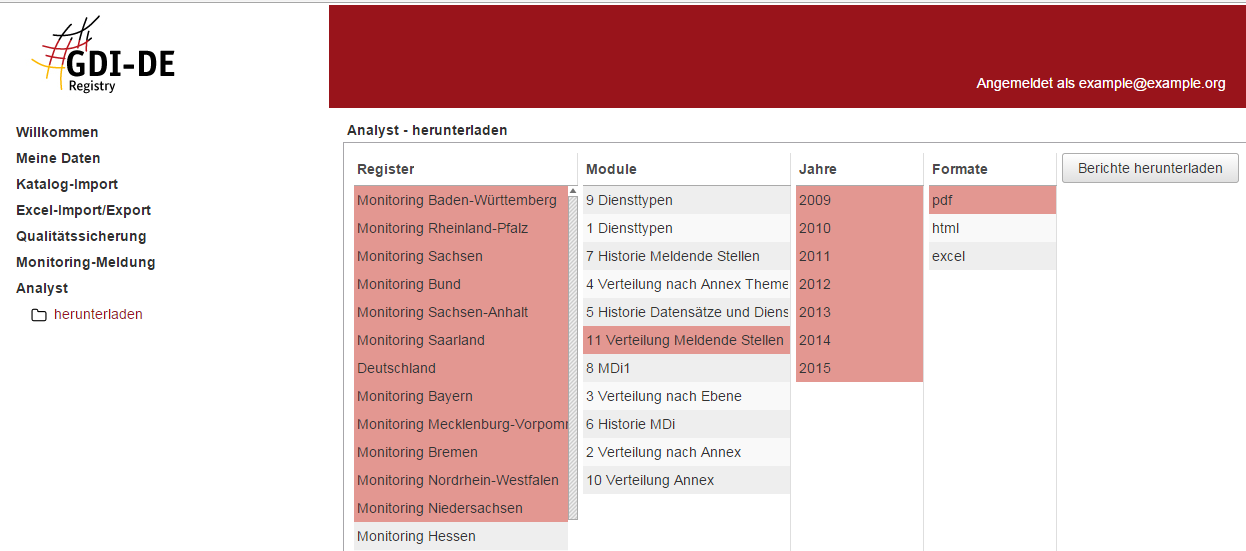1246x551 pixels.
Task: Click the folder icon beside herunterladen
Action: (x=39, y=315)
